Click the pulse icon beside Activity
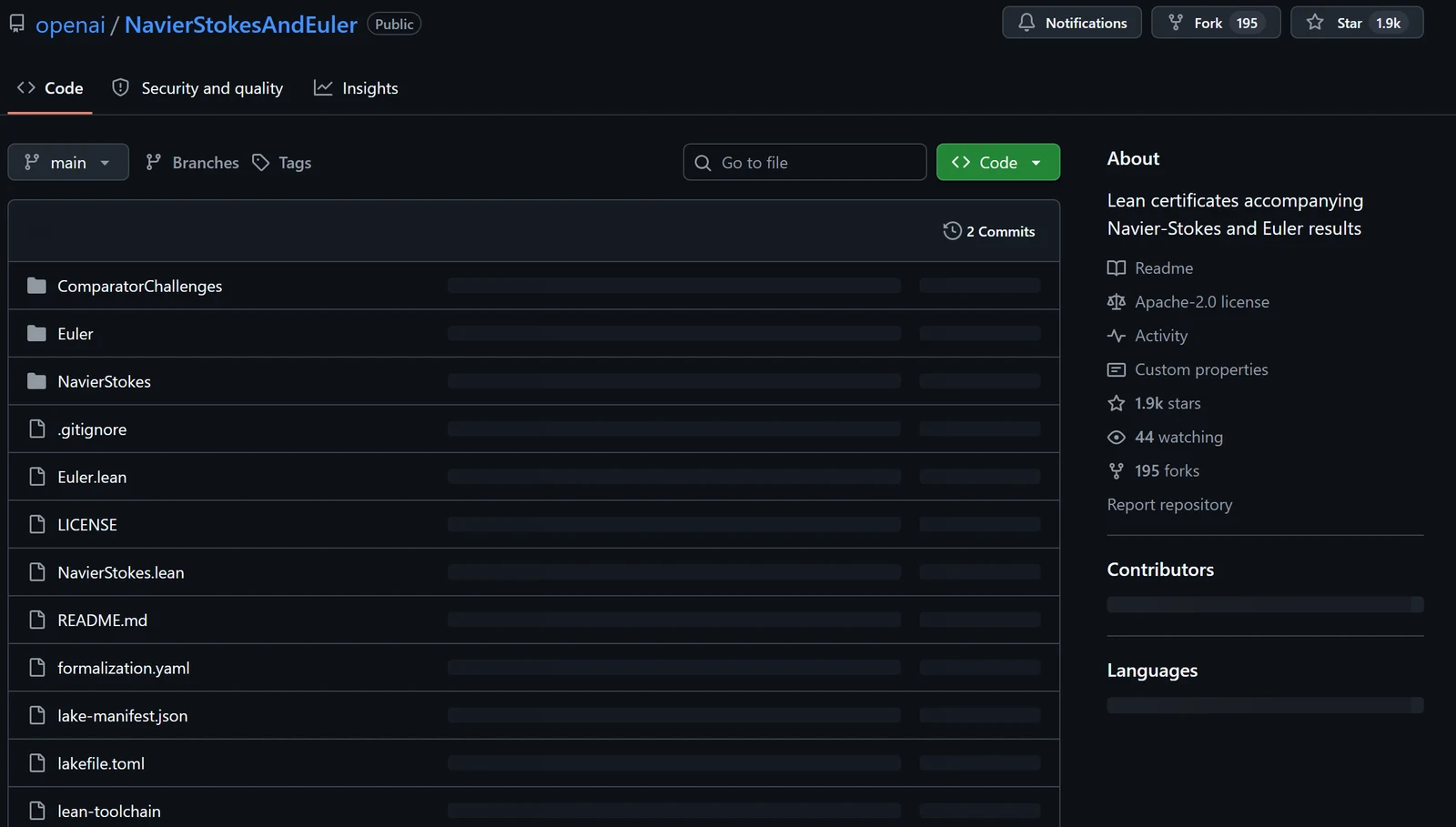Image resolution: width=1456 pixels, height=827 pixels. coord(1117,336)
